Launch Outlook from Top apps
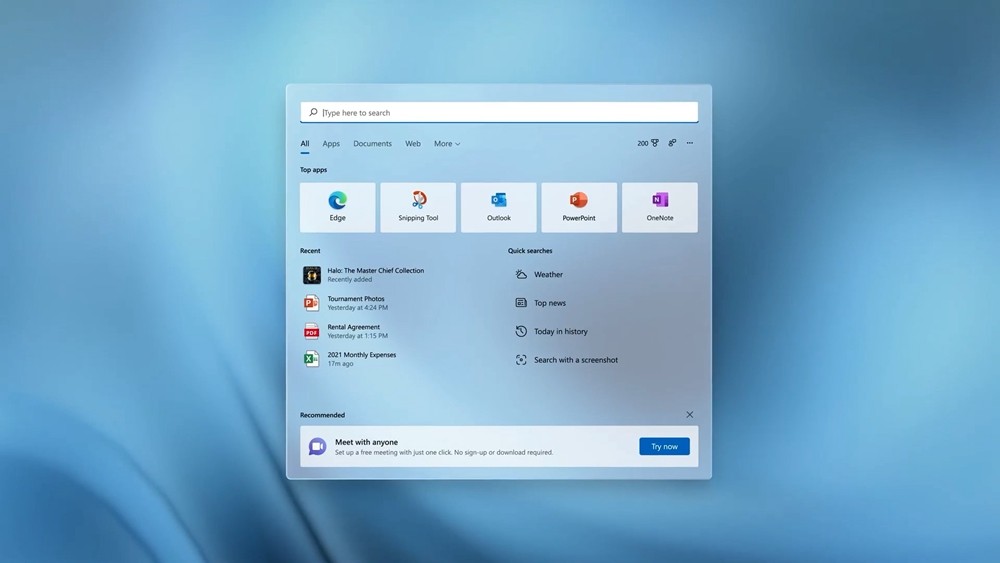 pos(499,207)
